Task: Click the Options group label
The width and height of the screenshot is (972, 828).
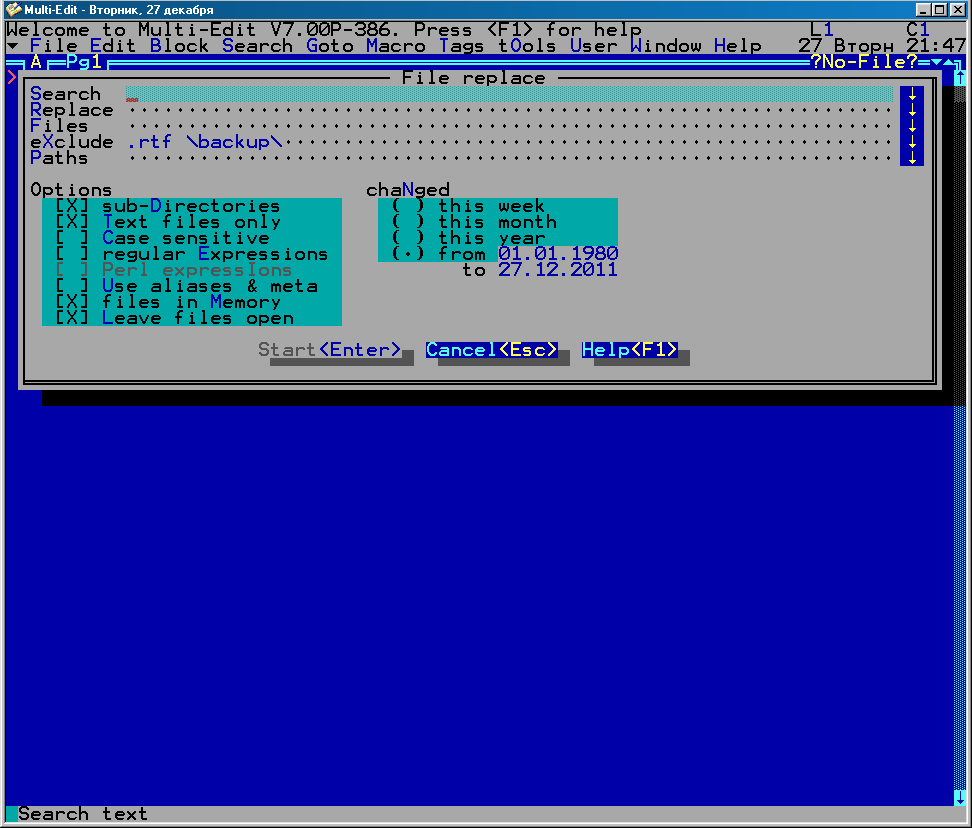Action: pyautogui.click(x=71, y=190)
